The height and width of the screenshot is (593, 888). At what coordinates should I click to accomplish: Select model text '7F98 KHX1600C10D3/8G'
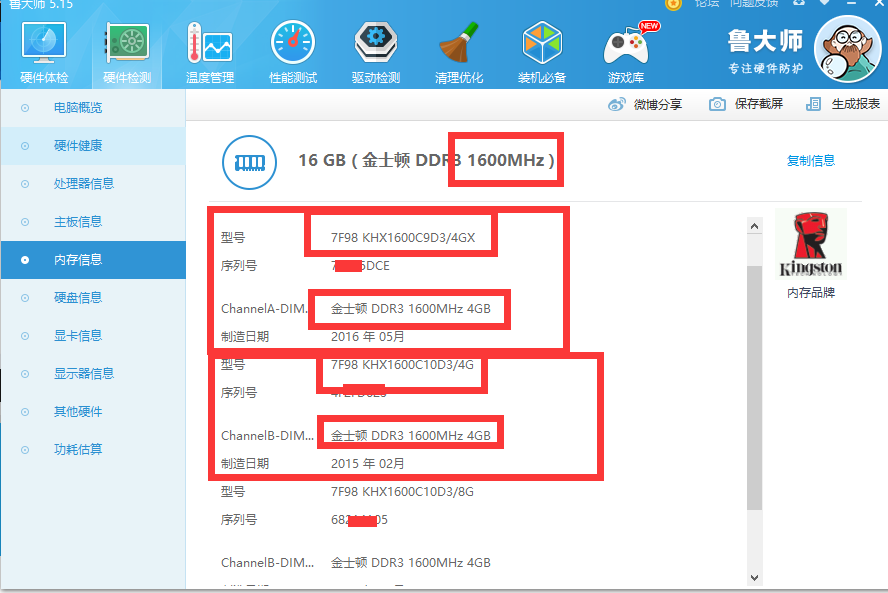click(x=403, y=492)
